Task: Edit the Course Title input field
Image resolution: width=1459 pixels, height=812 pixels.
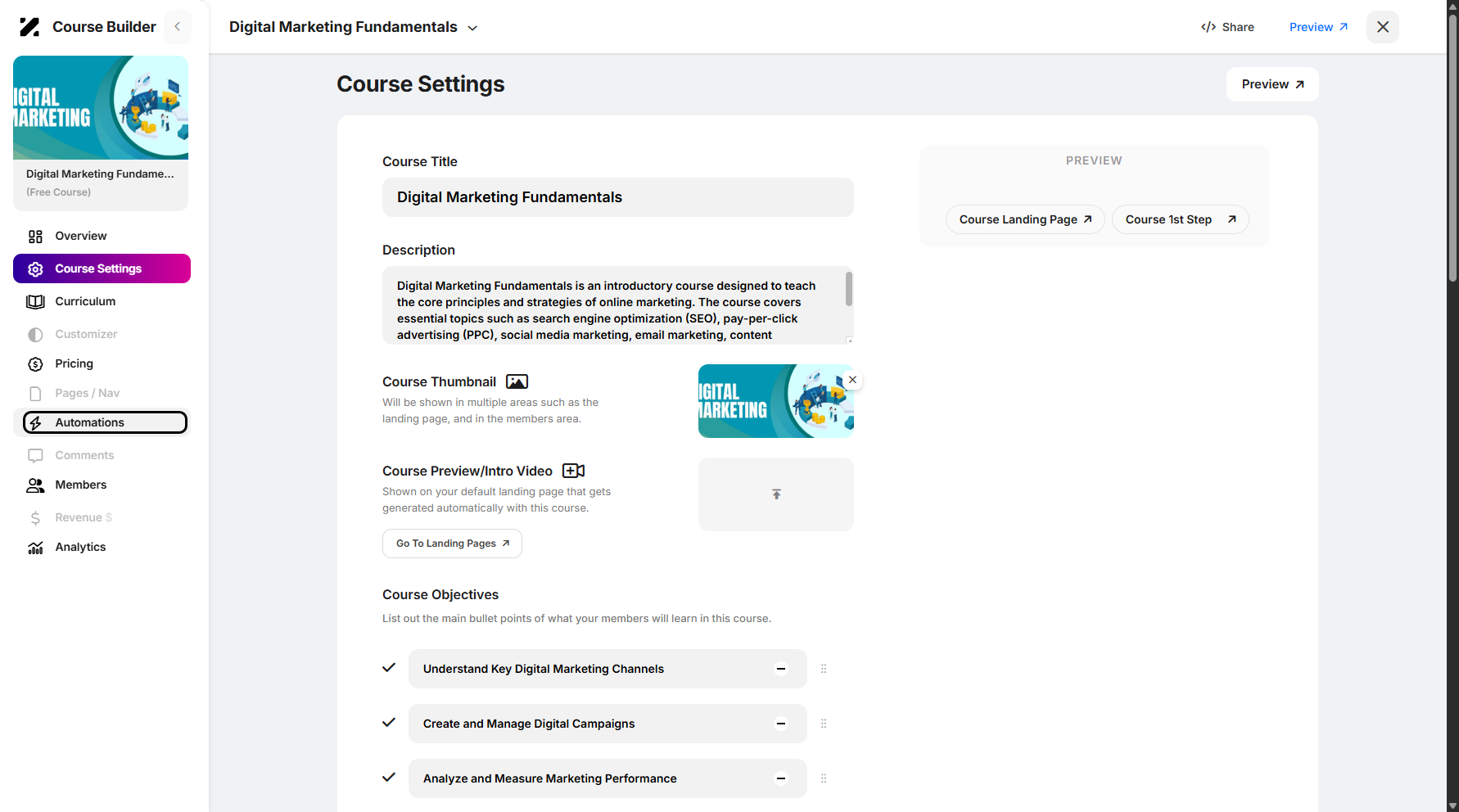Action: click(x=618, y=197)
